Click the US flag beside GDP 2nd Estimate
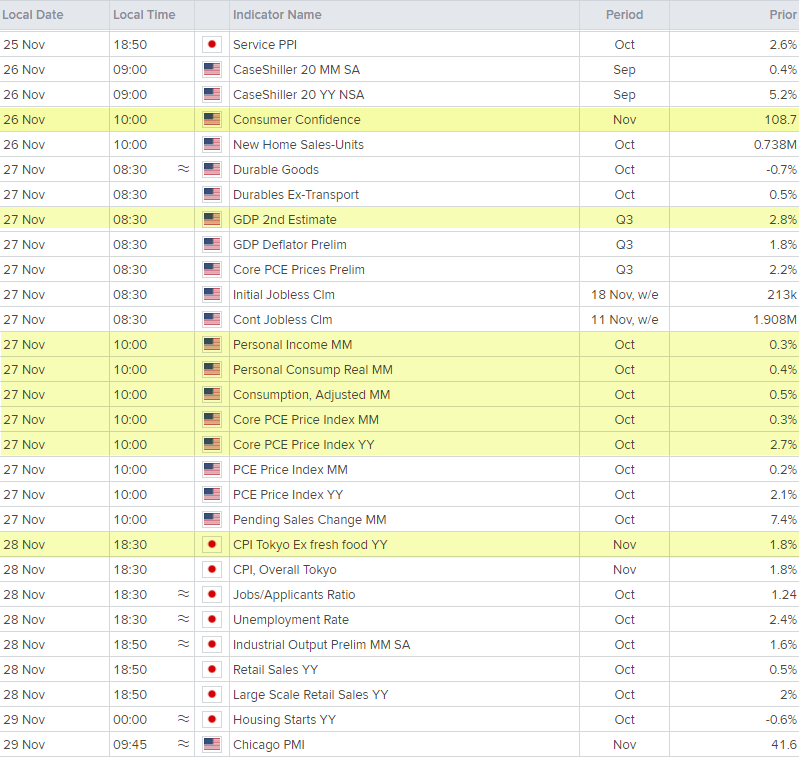The width and height of the screenshot is (799, 757). 211,220
